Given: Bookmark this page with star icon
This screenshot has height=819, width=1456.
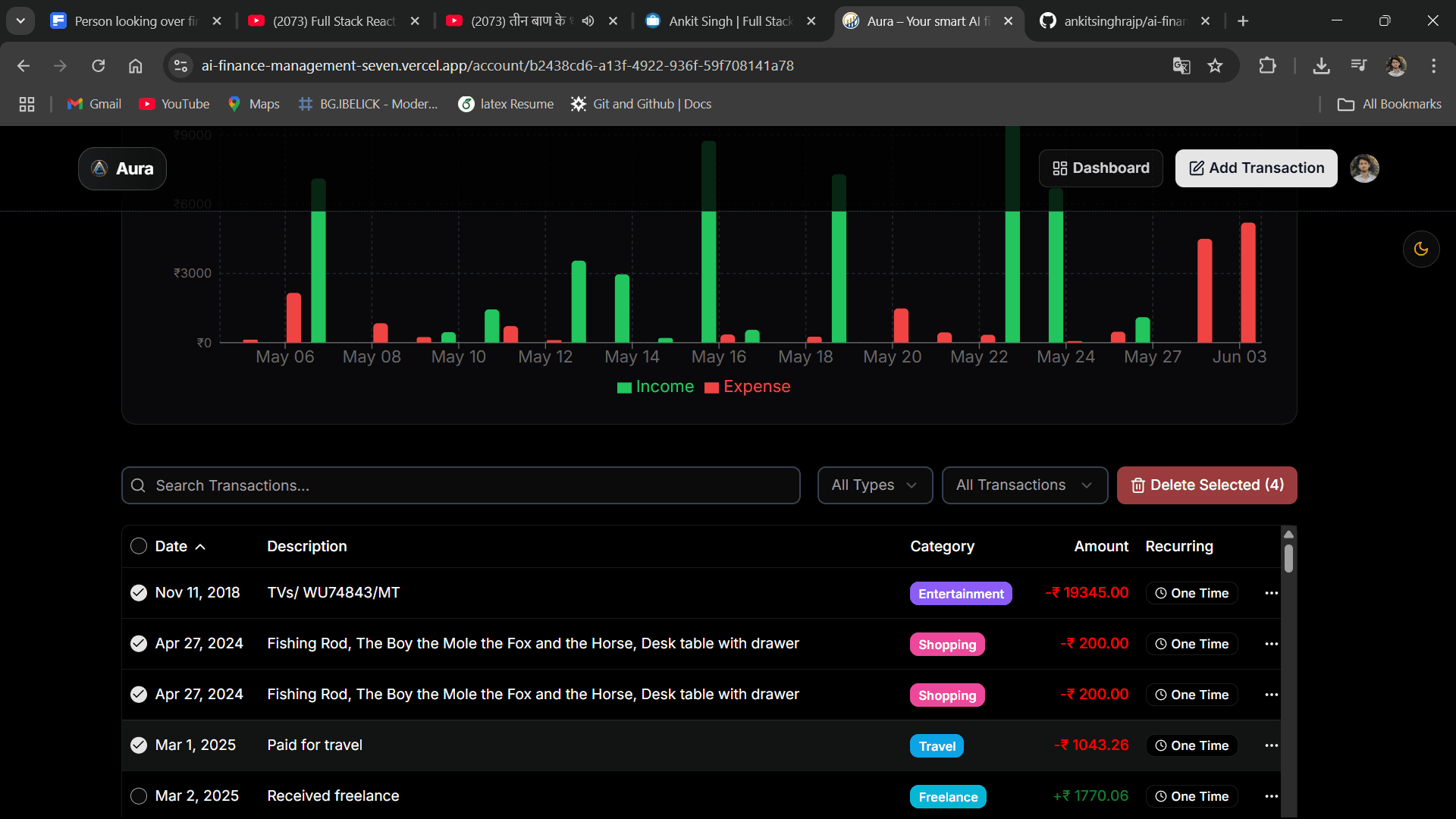Looking at the screenshot, I should click(x=1216, y=66).
